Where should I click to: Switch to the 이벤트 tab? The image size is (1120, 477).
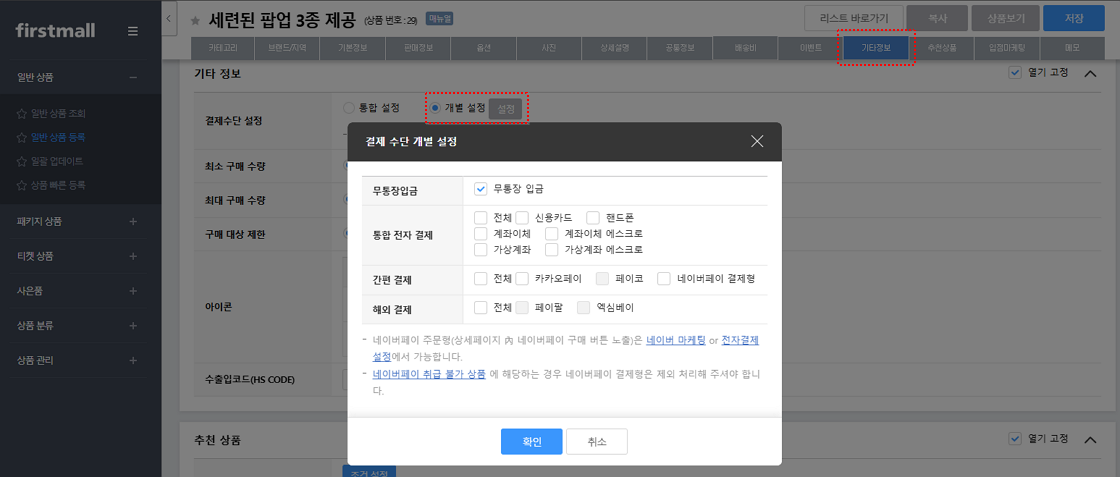click(811, 49)
